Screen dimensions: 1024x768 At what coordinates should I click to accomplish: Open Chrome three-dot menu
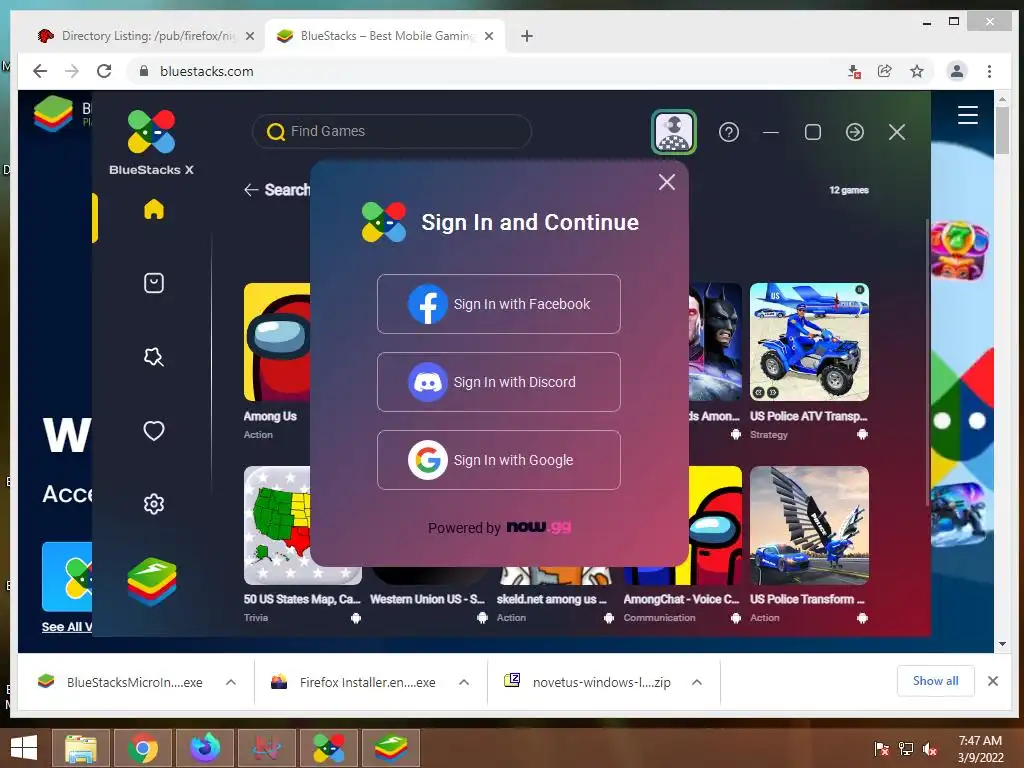click(989, 71)
